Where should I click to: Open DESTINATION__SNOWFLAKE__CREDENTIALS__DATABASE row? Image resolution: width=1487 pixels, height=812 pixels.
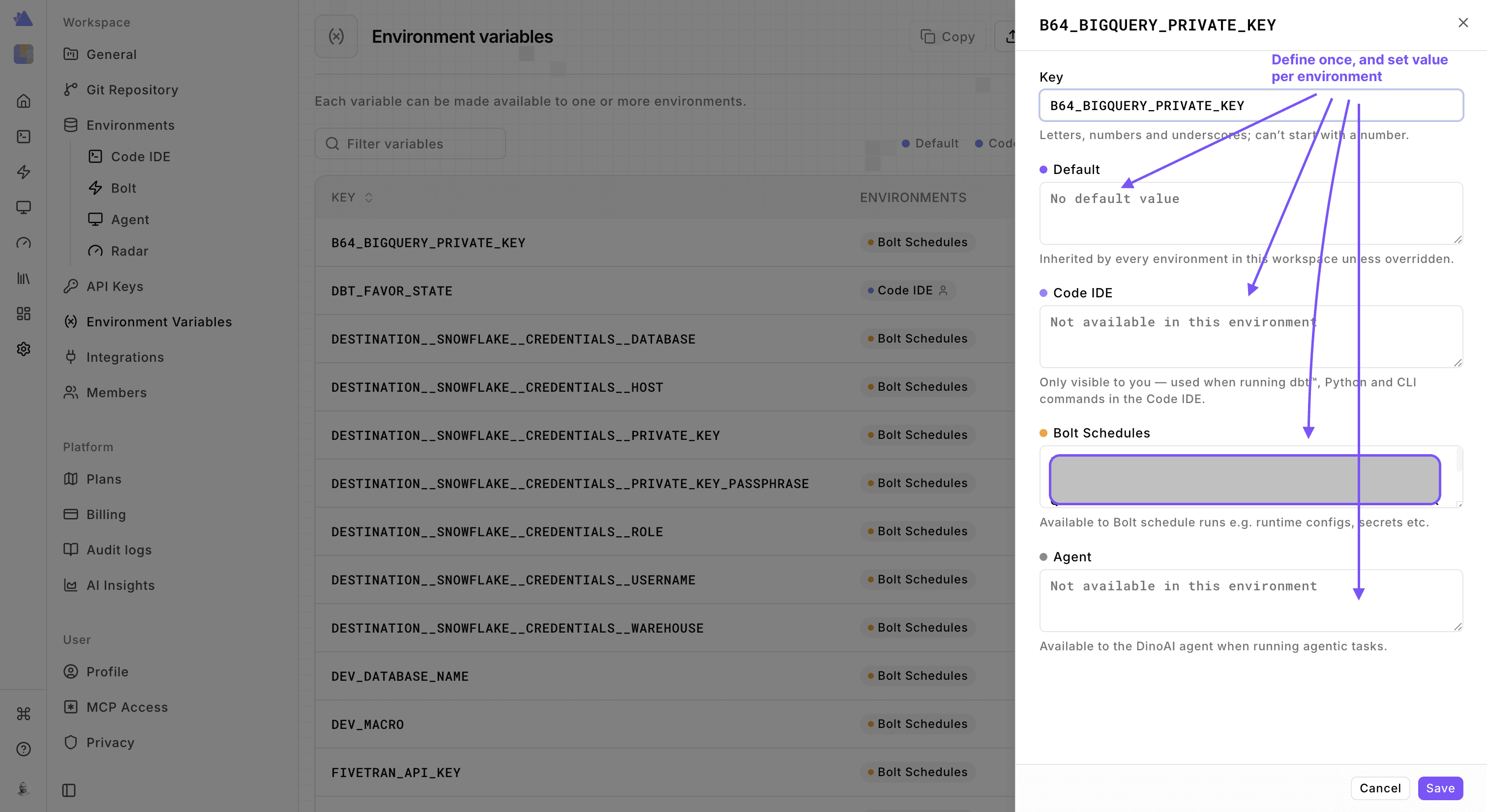664,339
